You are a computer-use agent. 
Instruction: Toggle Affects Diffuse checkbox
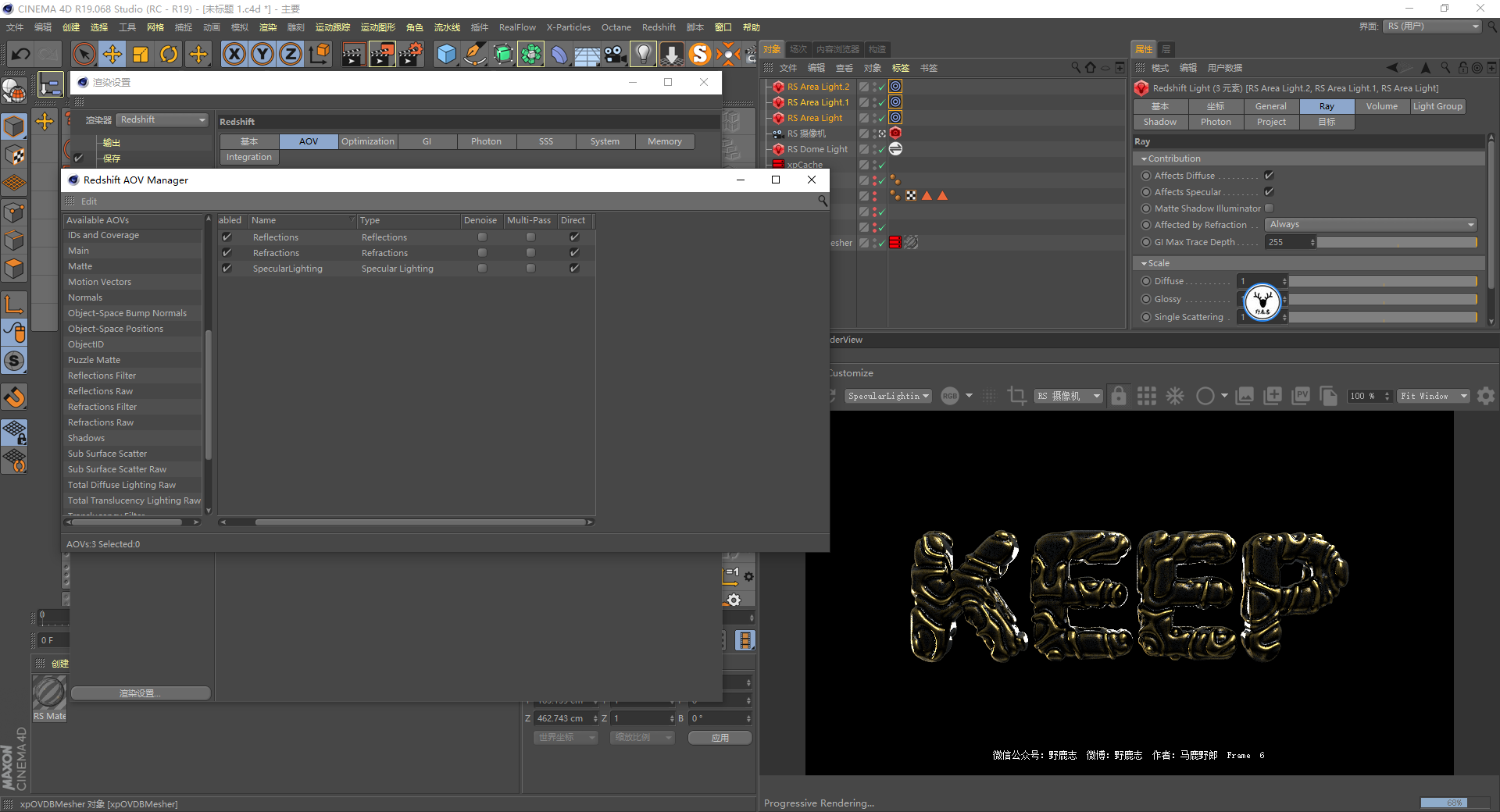coord(1269,176)
